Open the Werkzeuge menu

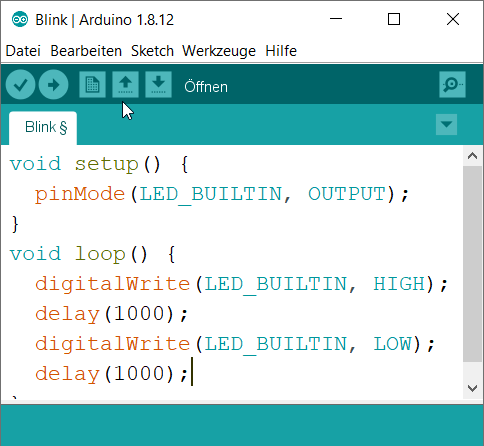(219, 51)
